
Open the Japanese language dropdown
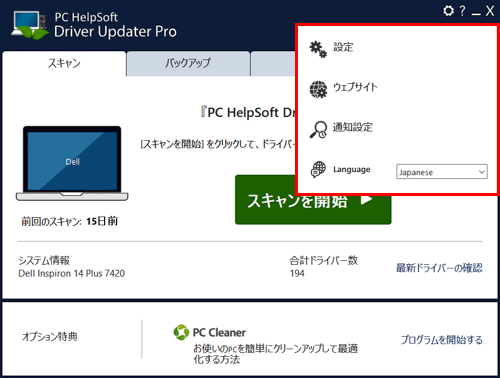pos(442,172)
